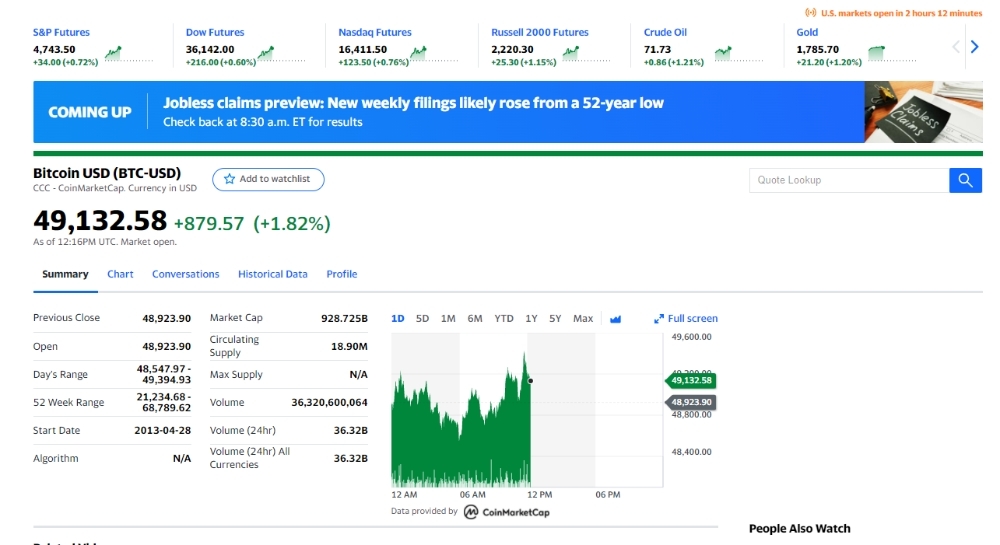The height and width of the screenshot is (545, 1000).
Task: Click the Circulating Supply value 18.90M
Action: coord(349,346)
